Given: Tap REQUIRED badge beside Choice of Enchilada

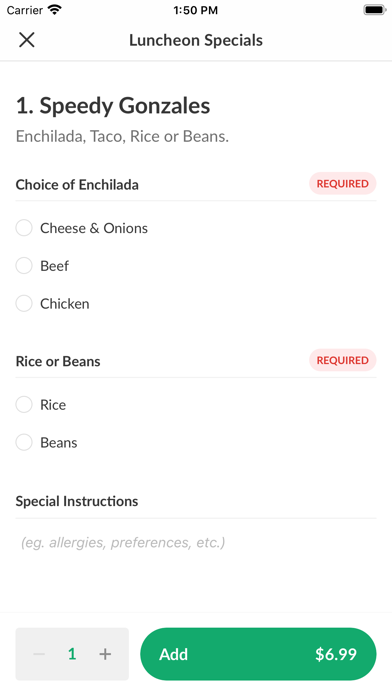Looking at the screenshot, I should click(343, 184).
